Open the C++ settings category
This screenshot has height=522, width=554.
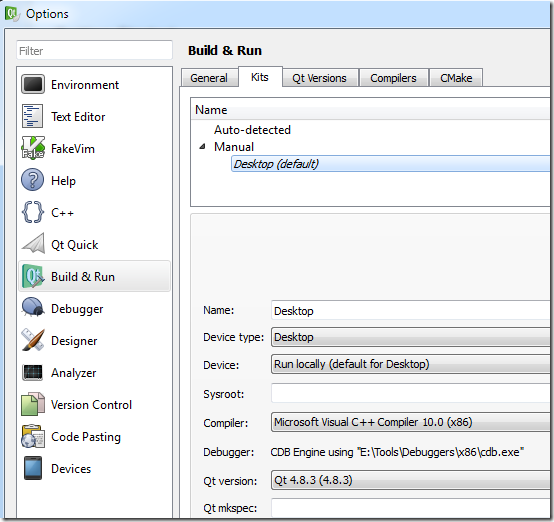click(x=94, y=212)
